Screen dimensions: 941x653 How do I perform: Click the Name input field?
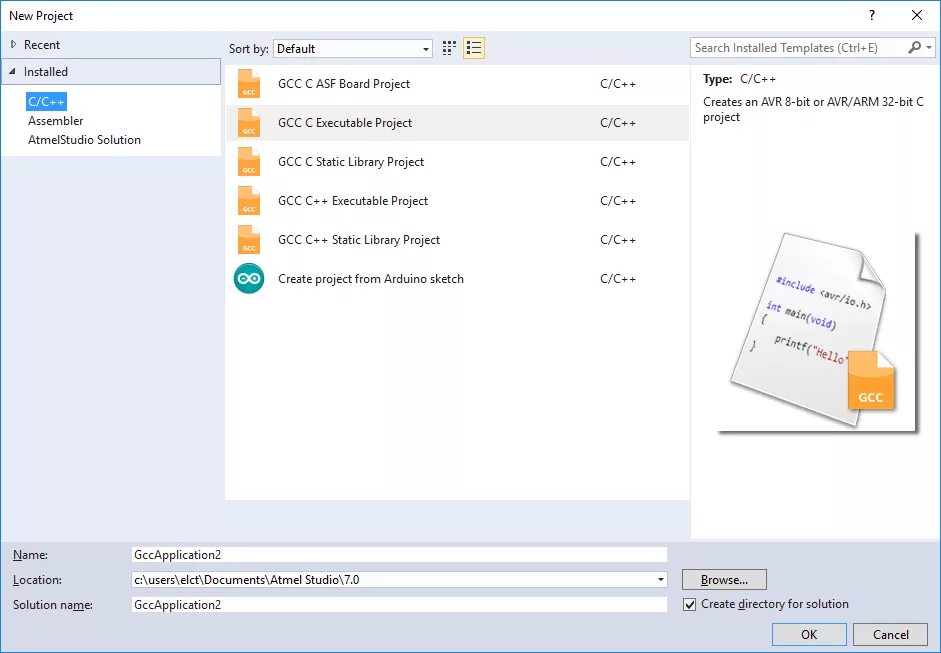coord(399,555)
